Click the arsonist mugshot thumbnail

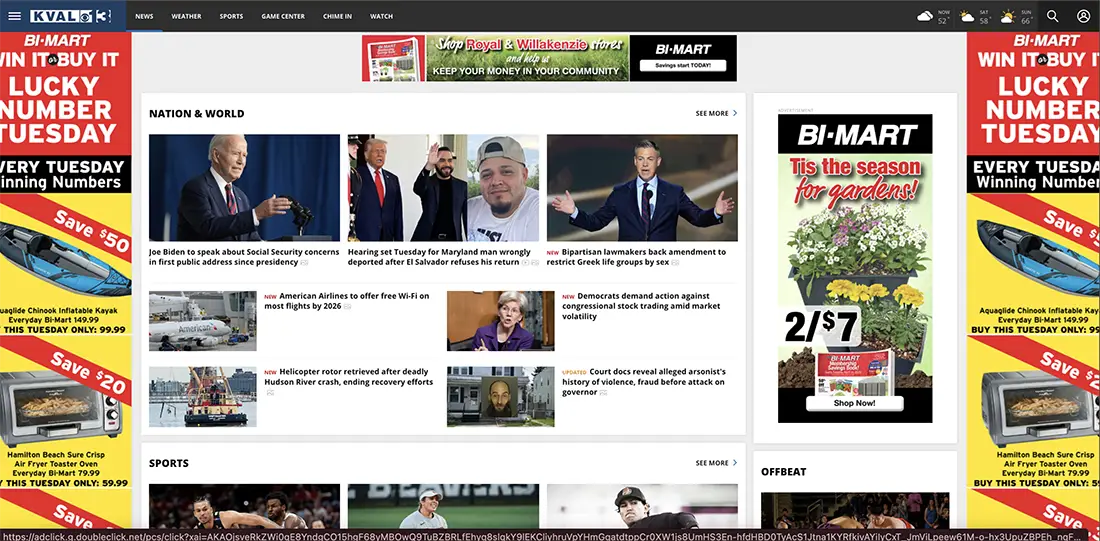[500, 396]
